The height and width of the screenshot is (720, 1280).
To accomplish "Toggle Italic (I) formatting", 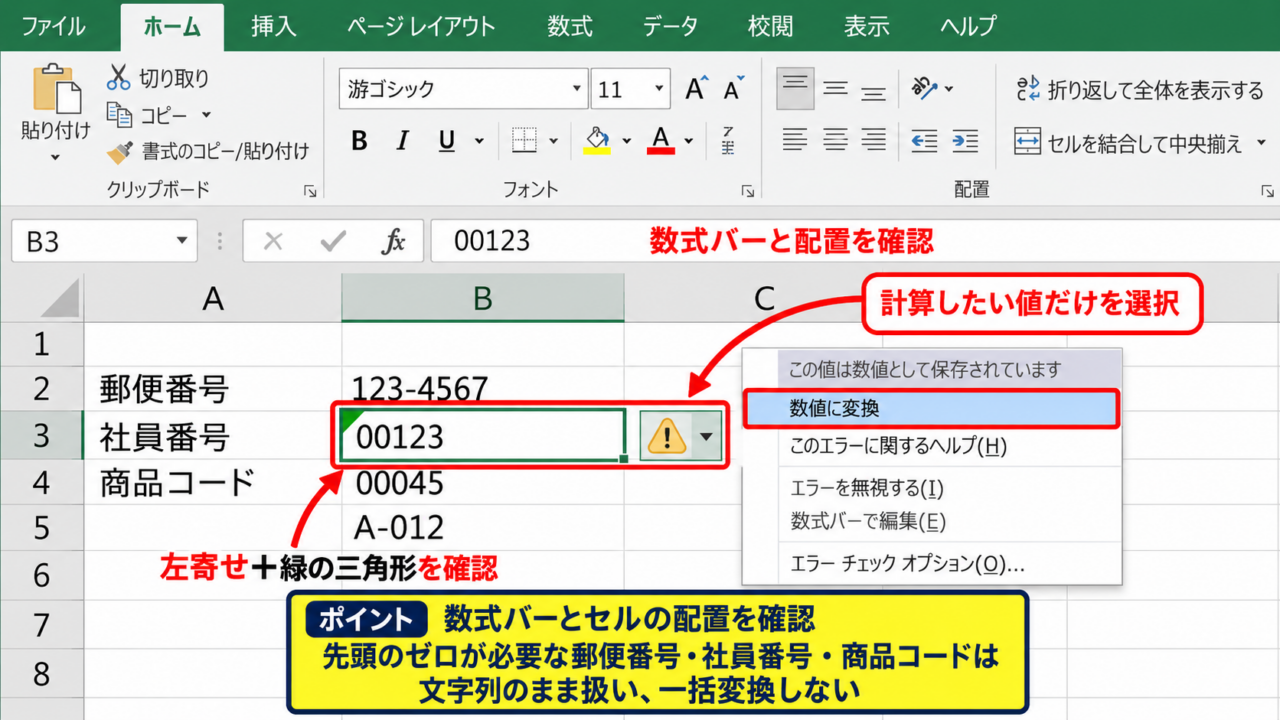I will coord(403,141).
